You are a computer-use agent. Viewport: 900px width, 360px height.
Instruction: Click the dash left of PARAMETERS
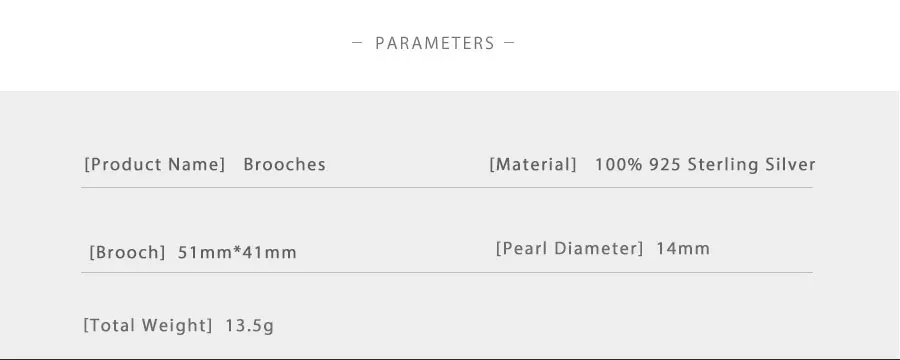tap(357, 42)
